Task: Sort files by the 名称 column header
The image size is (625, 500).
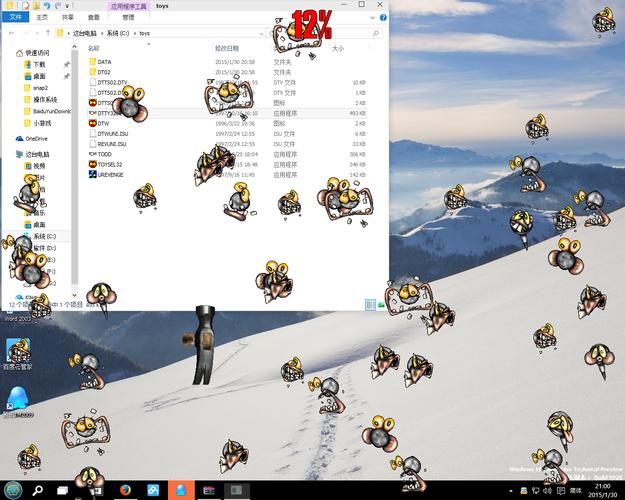Action: coord(94,47)
